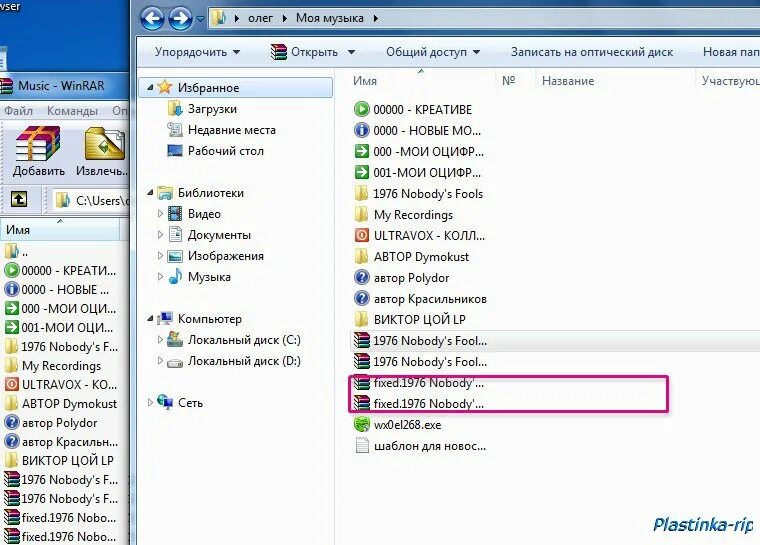Select 'My Recordings' folder in WinRAR list
This screenshot has width=760, height=545.
(x=53, y=366)
